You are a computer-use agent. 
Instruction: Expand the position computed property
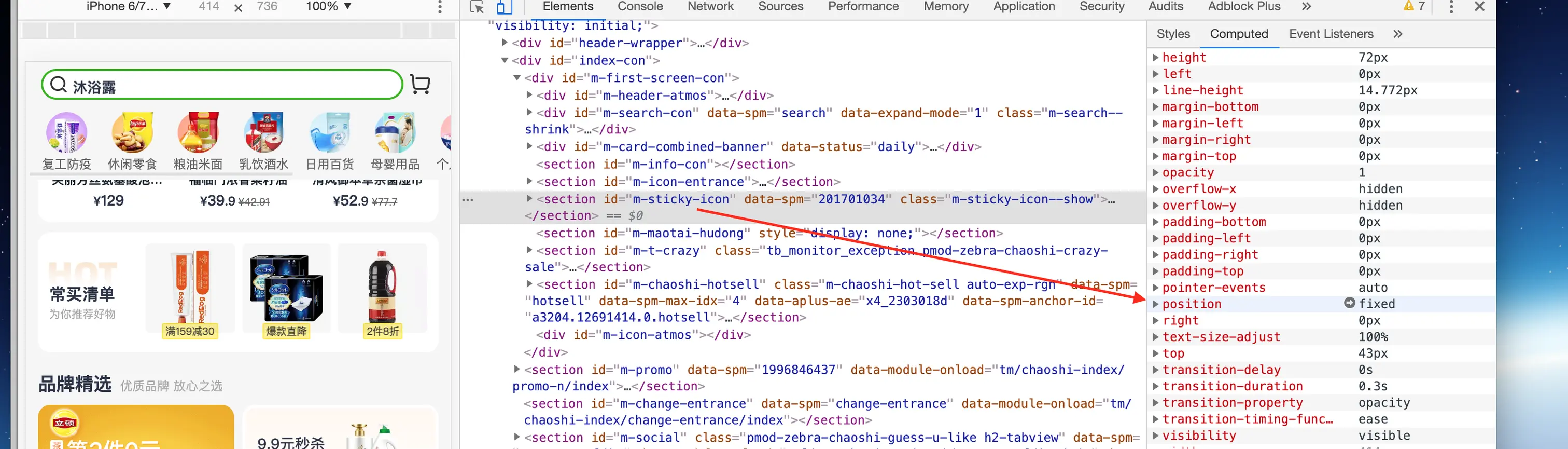[x=1155, y=303]
